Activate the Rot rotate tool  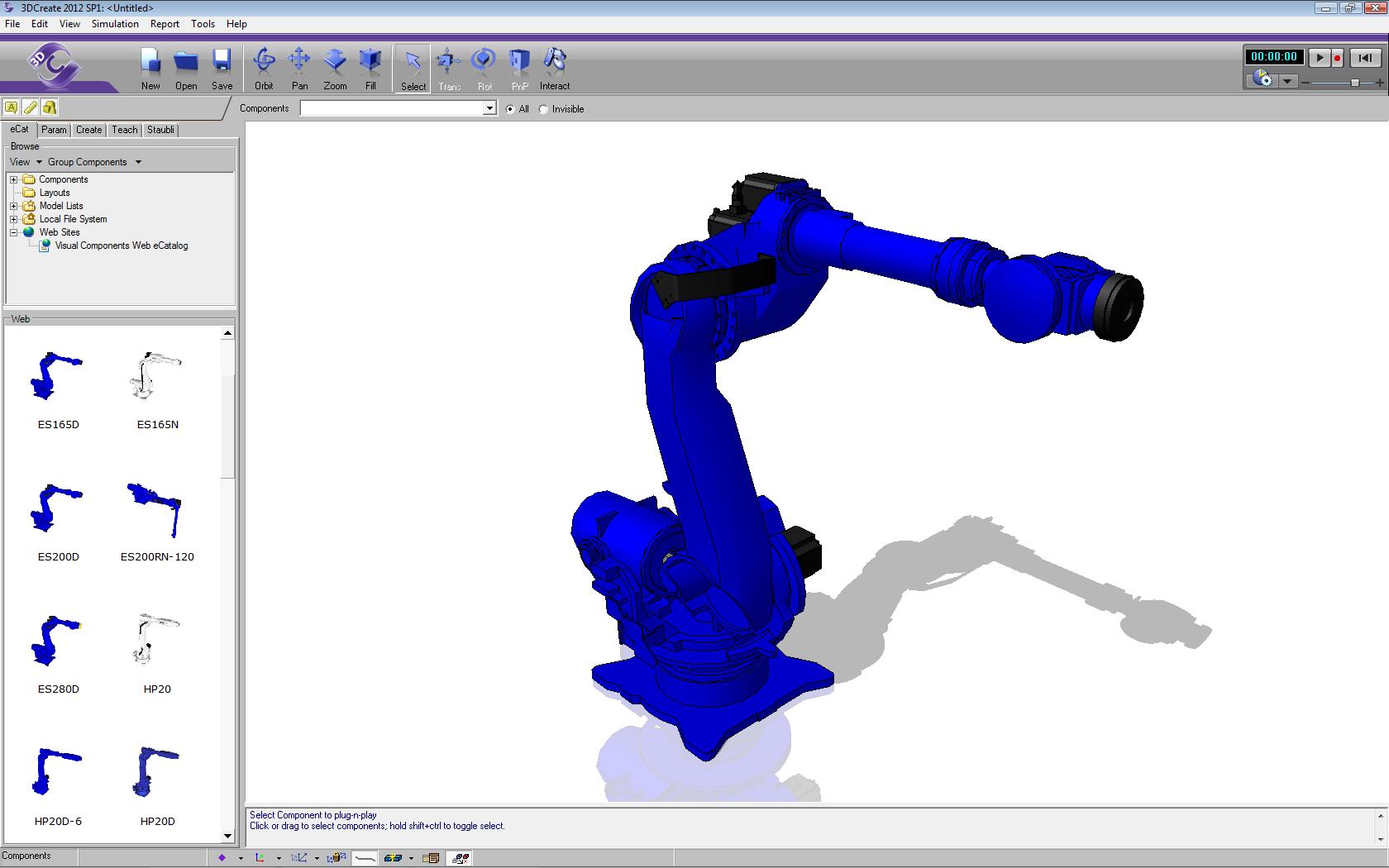coord(484,68)
